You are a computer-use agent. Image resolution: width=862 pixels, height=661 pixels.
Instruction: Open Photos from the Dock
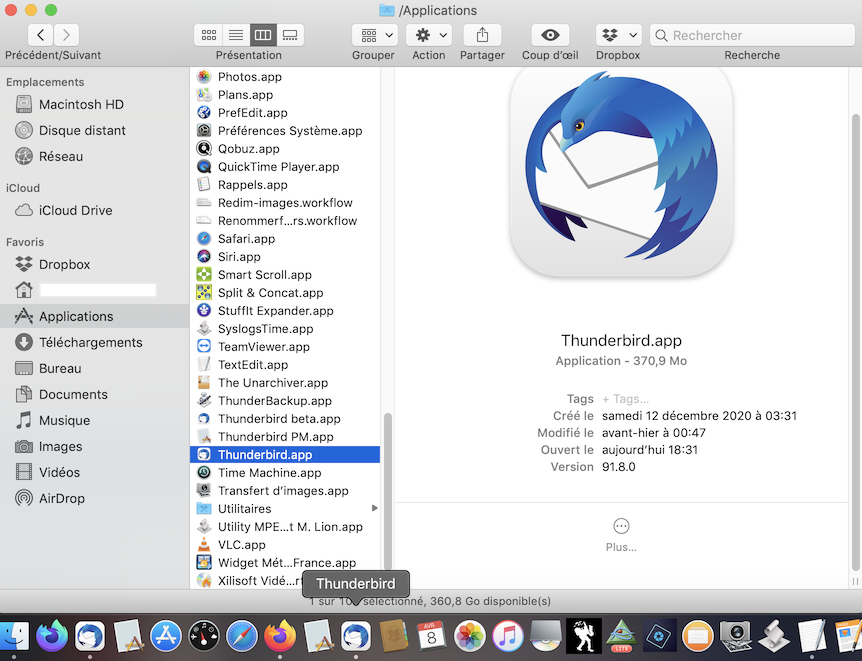click(469, 636)
